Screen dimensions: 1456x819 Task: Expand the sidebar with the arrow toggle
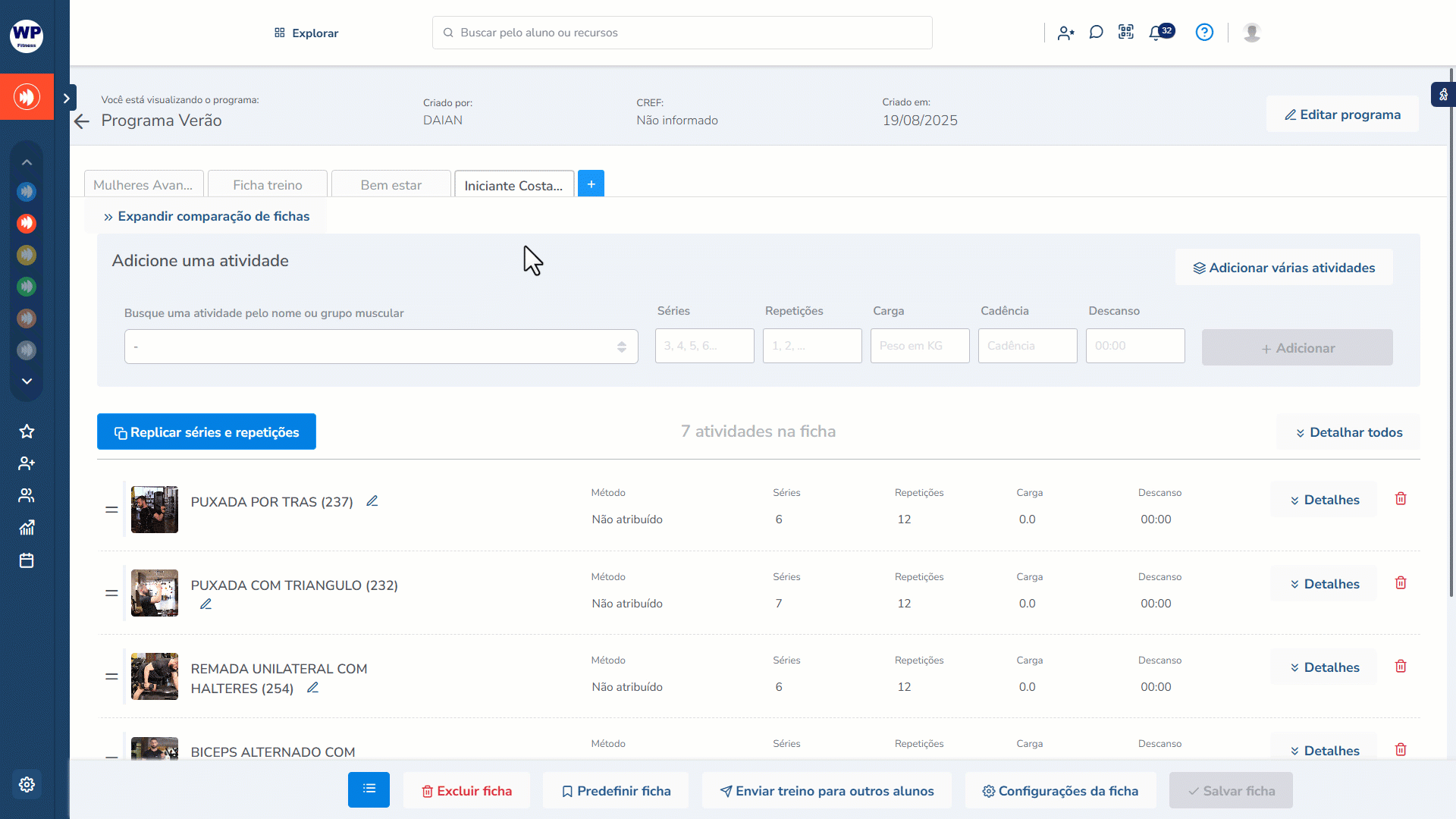[x=67, y=98]
